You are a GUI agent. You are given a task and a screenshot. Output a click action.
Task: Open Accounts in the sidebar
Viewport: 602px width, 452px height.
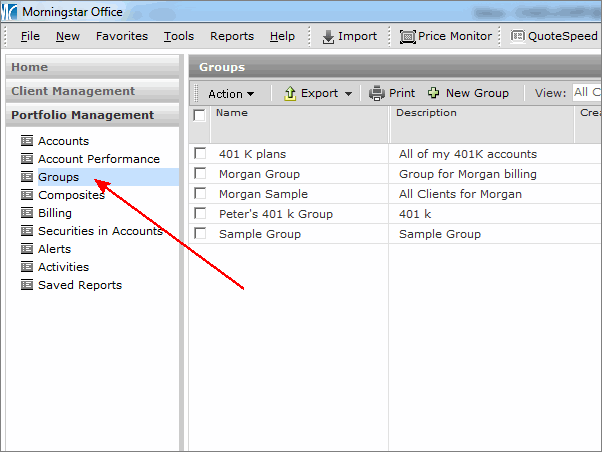click(63, 141)
